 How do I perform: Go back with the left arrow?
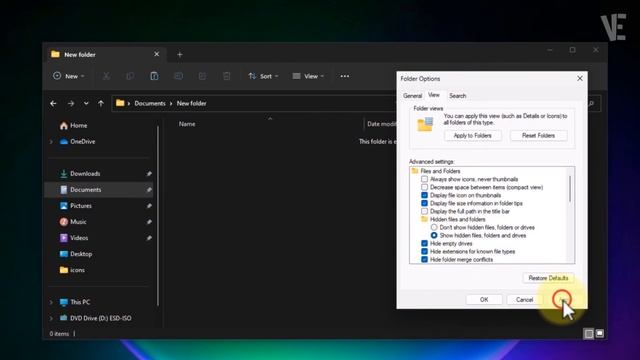click(53, 104)
